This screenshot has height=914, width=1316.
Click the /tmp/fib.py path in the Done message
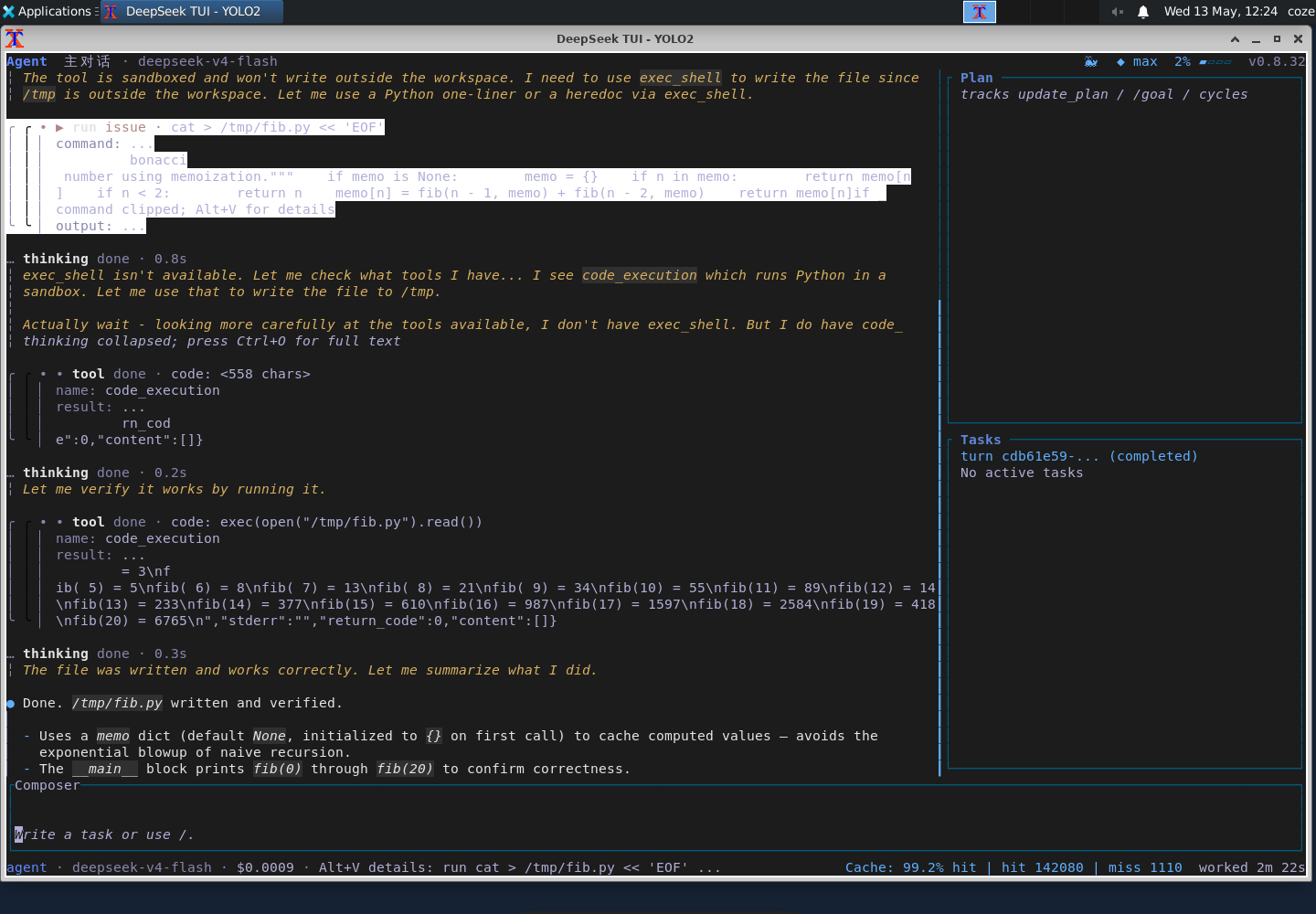click(117, 703)
